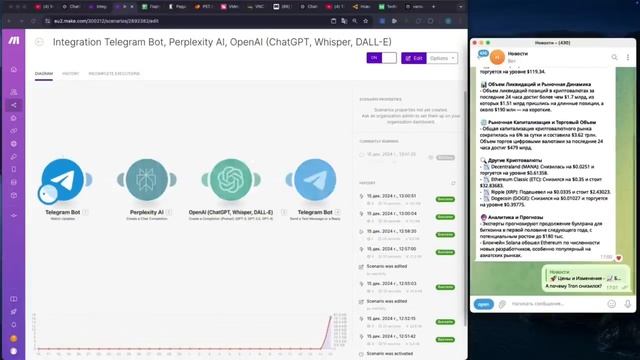640x360 pixels.
Task: Click the Stop button for running execution
Action: tap(445, 158)
